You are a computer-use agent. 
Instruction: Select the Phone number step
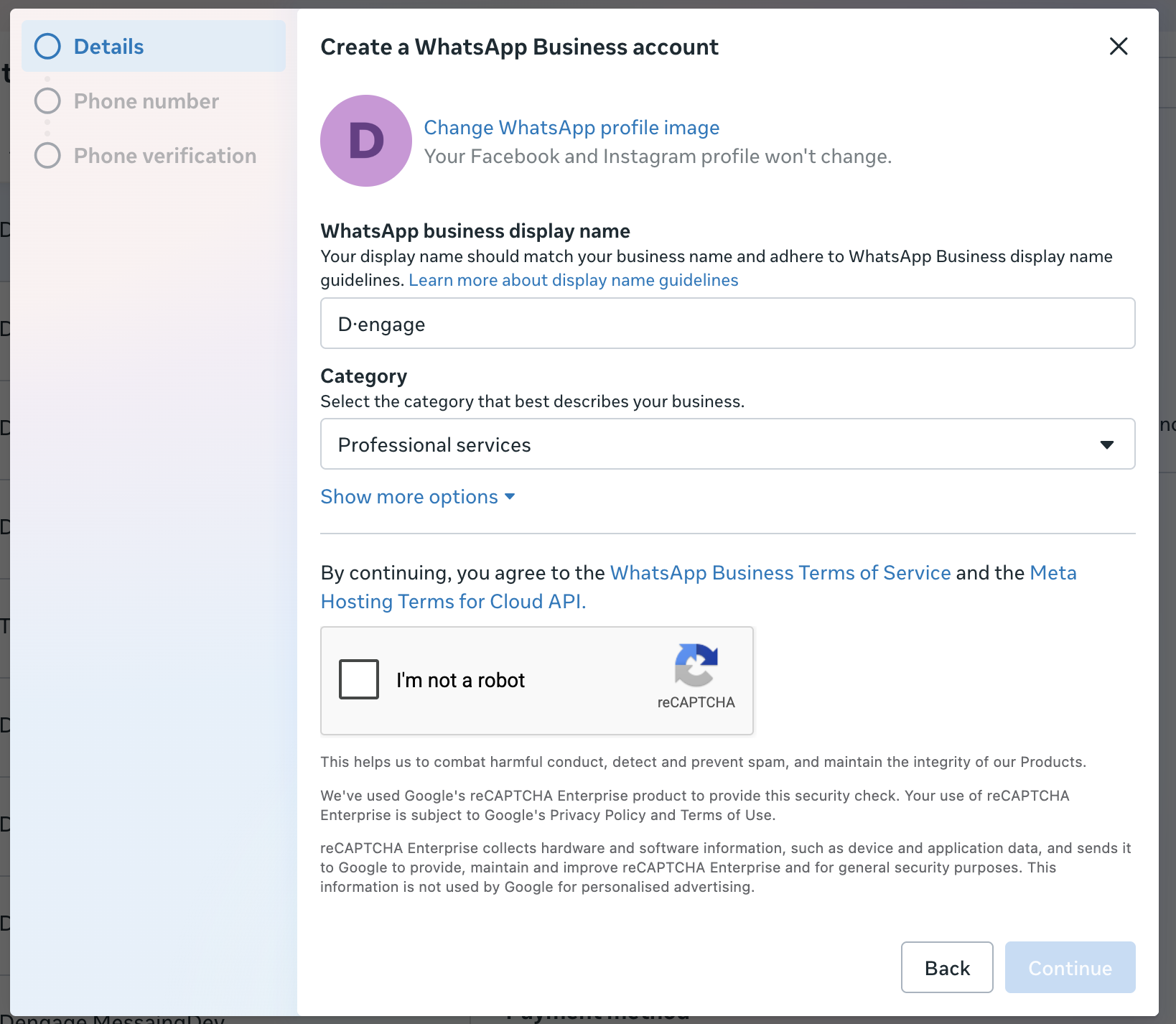coord(146,101)
